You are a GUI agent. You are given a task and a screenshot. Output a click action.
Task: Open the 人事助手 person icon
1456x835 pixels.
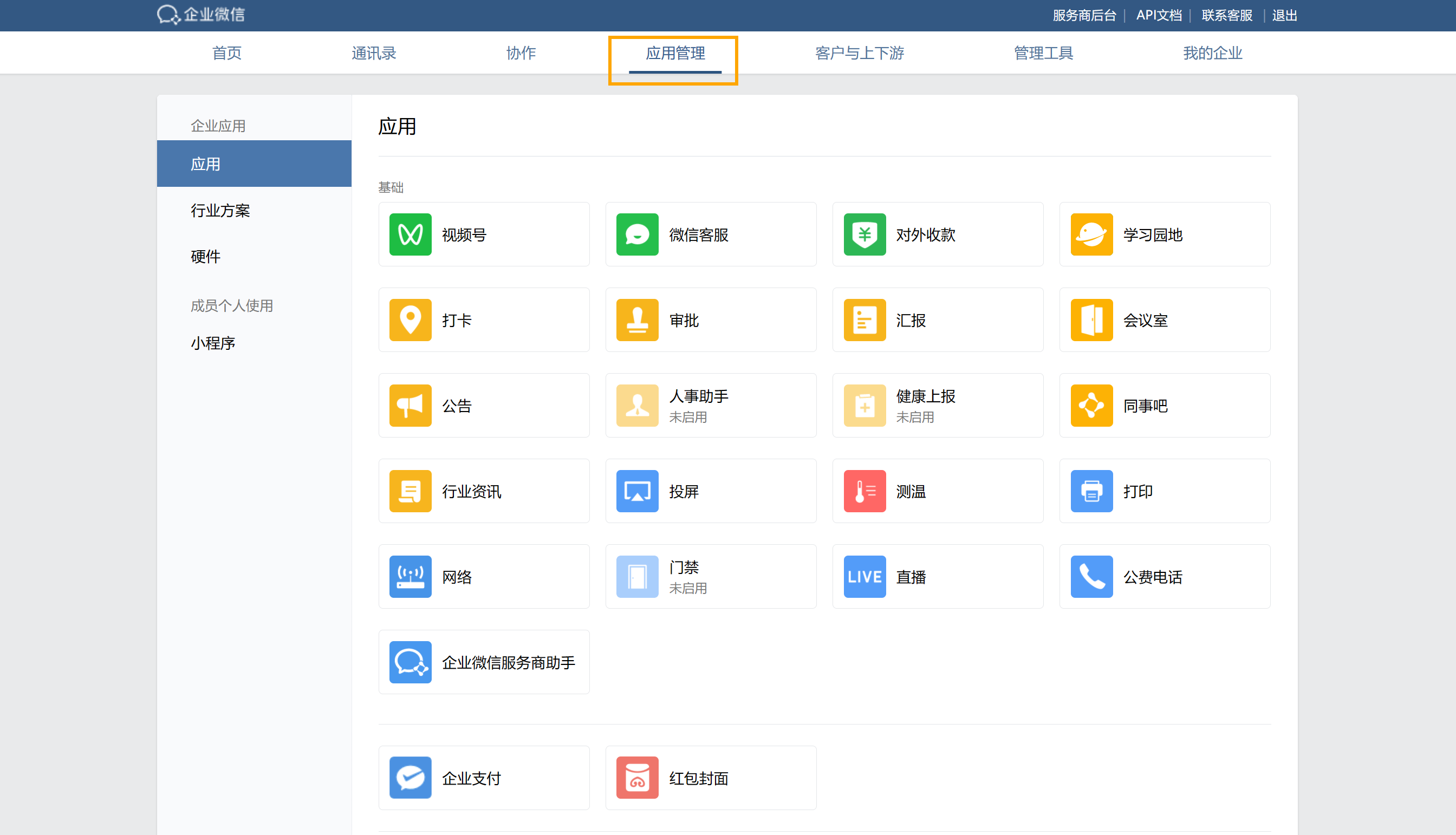point(638,406)
